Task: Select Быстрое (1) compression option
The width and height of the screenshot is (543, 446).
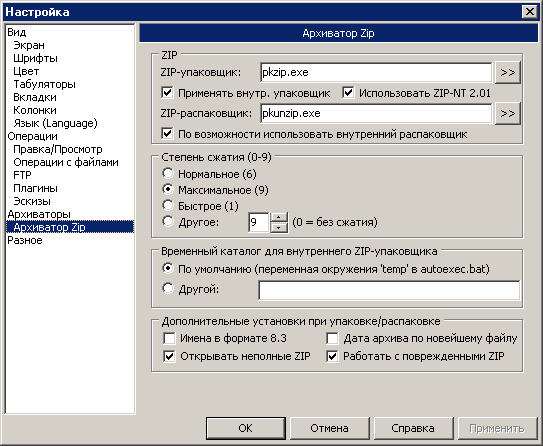Action: 168,206
